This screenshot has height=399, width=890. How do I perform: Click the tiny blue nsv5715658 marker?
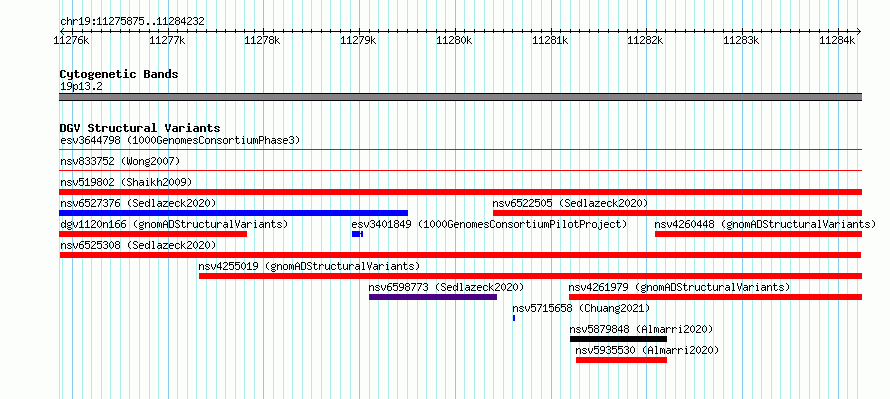(x=514, y=318)
